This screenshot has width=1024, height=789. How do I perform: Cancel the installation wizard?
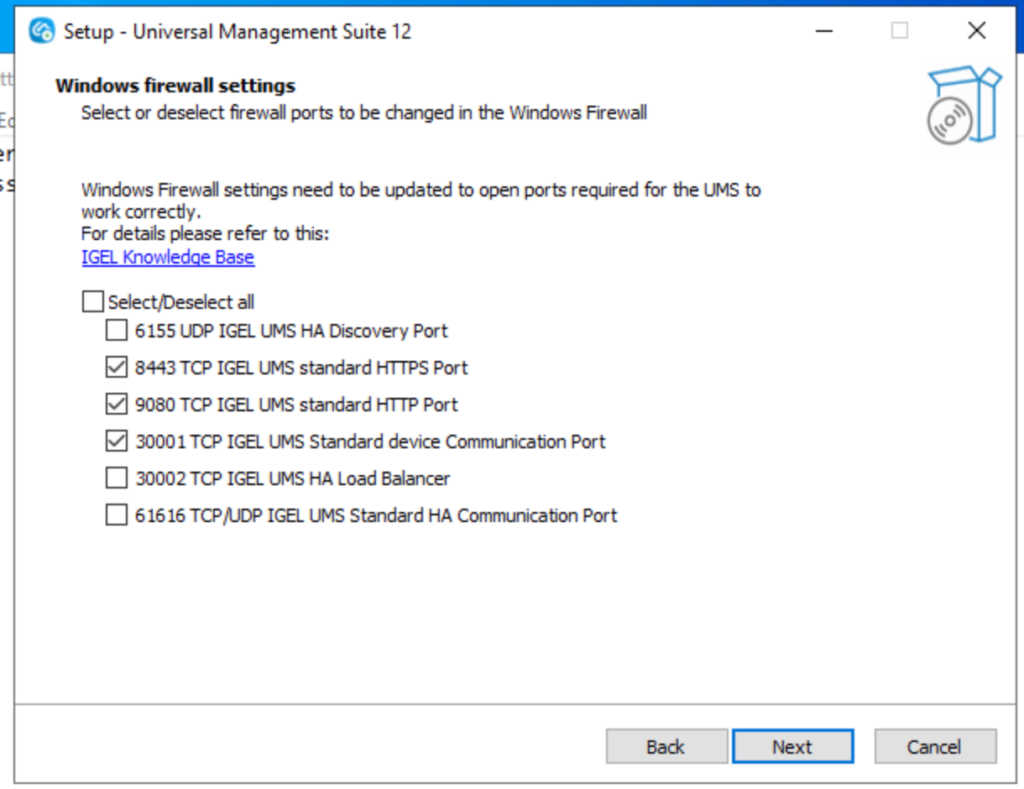click(935, 747)
